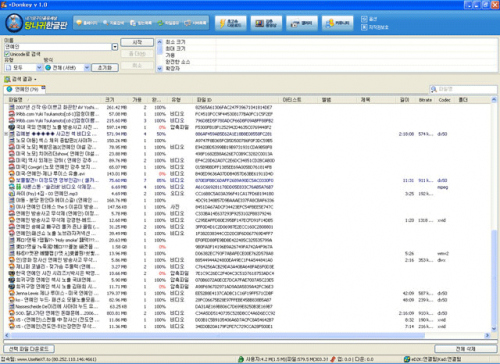This screenshot has height=364, width=500.
Task: Sort by Bitrate column header
Action: [425, 100]
